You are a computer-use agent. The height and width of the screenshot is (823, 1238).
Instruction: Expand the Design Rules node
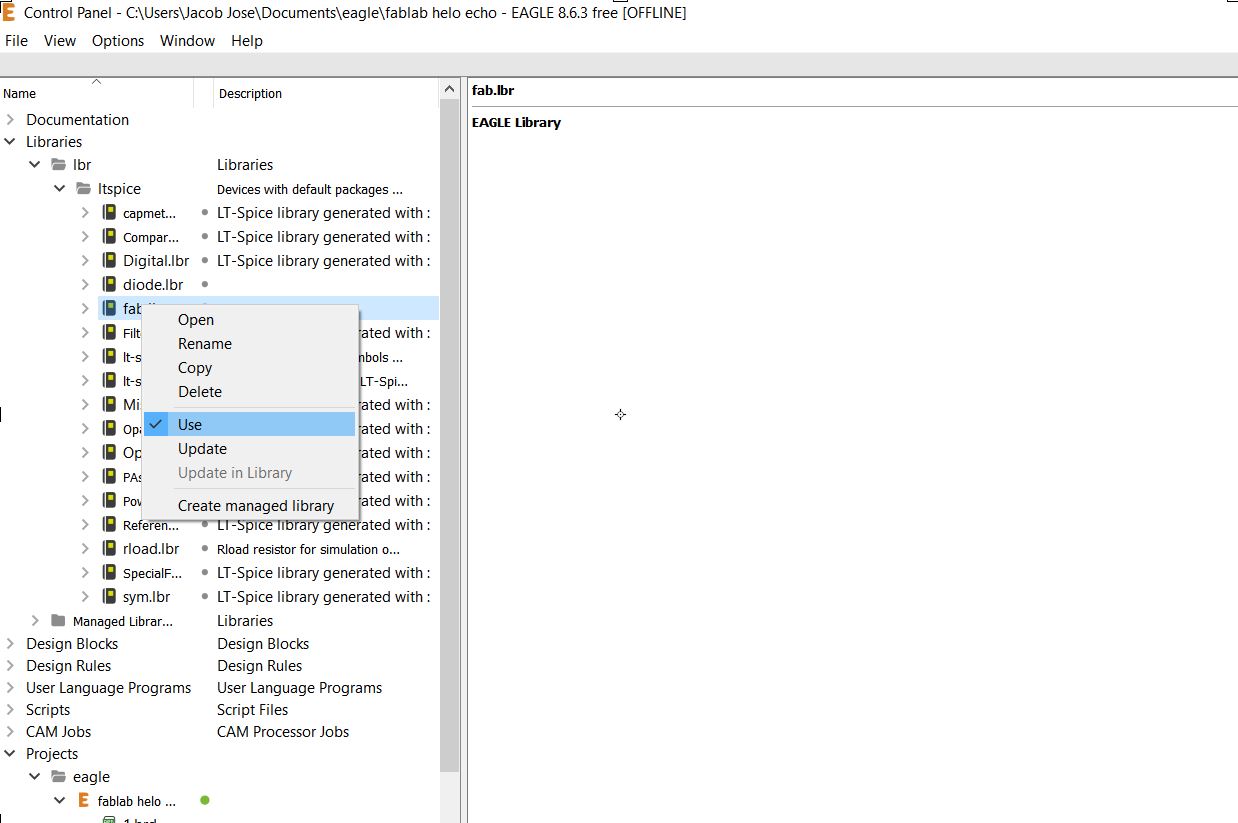[10, 665]
